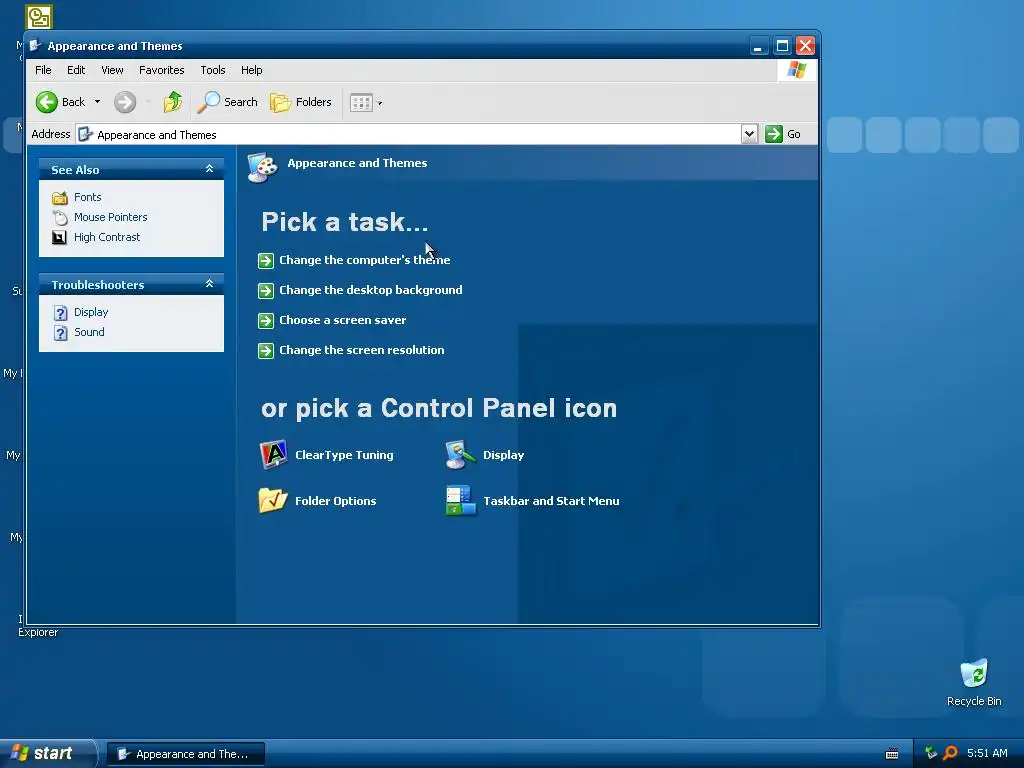Select Change the desktop background task

click(x=370, y=290)
